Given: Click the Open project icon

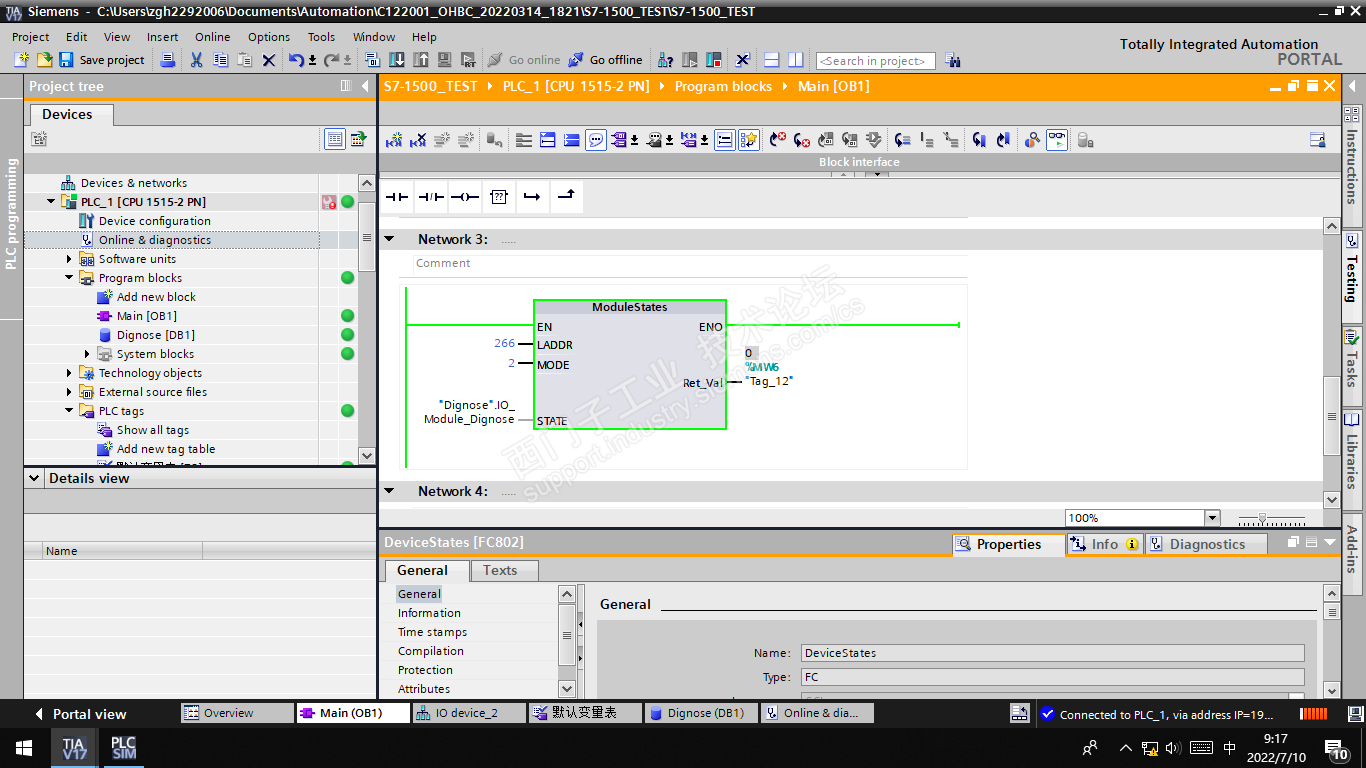Looking at the screenshot, I should click(x=44, y=60).
